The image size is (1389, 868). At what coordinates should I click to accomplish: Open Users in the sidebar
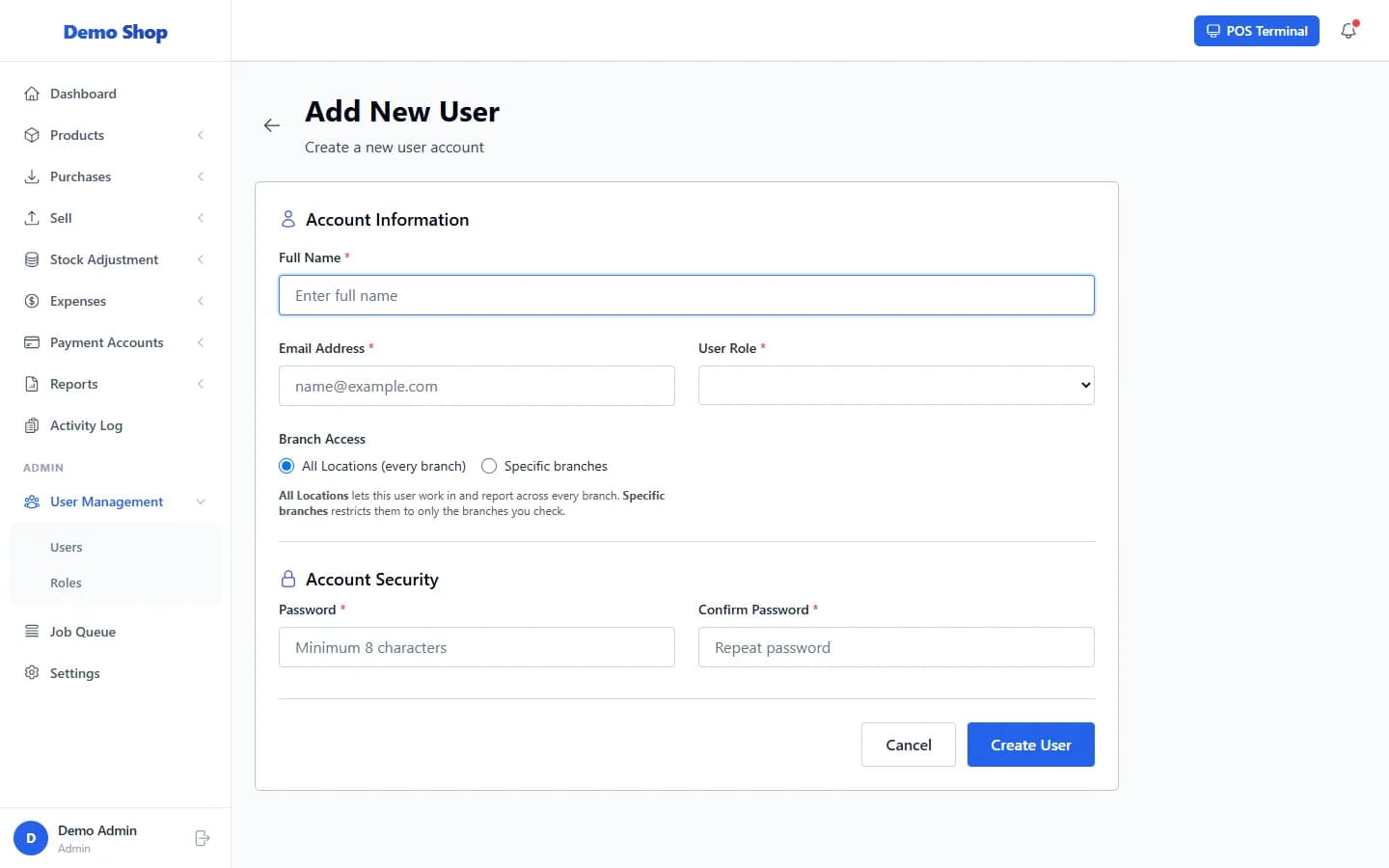116,547
